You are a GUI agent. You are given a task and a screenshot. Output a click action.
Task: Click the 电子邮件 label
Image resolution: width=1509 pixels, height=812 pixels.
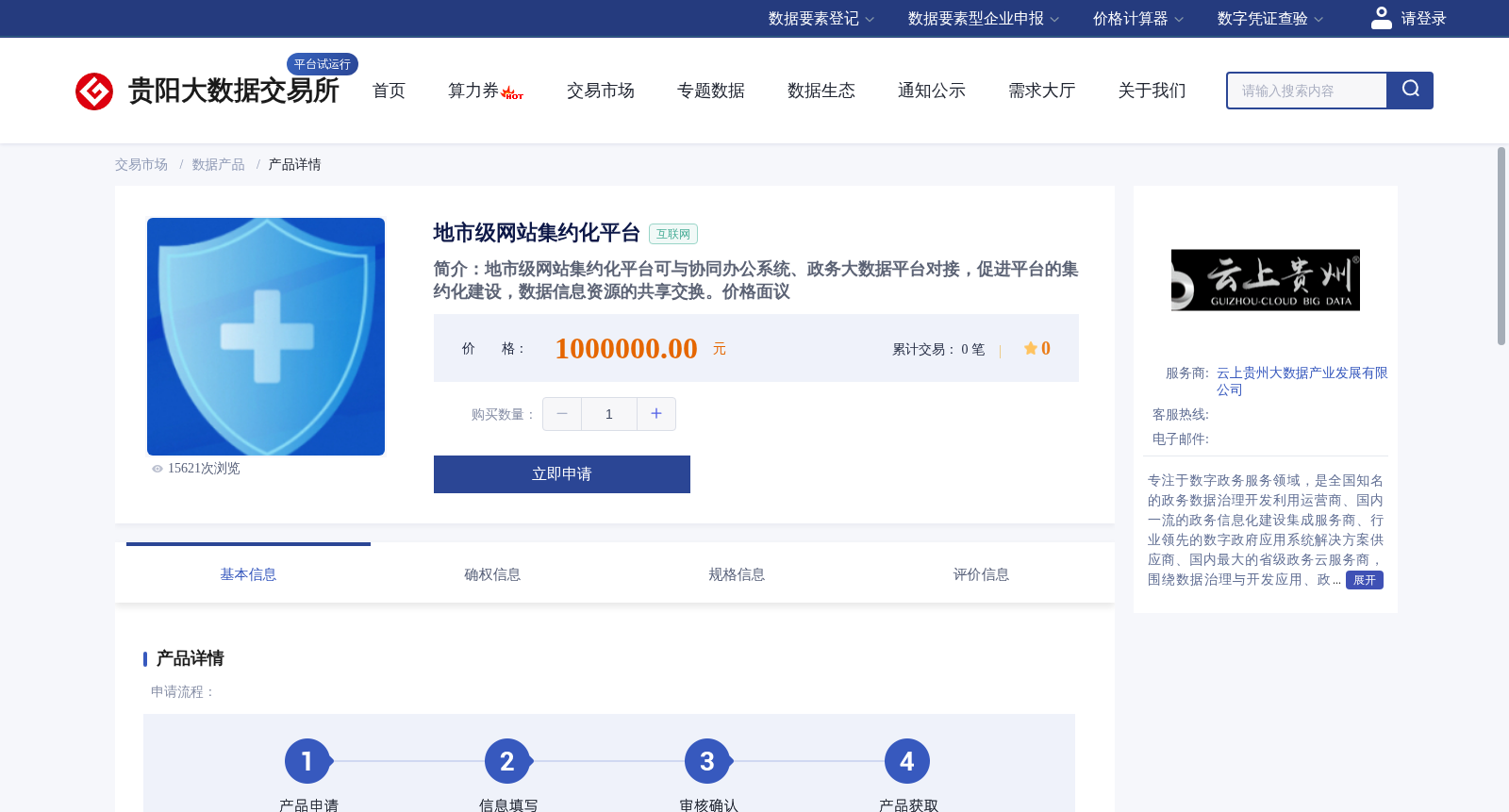coord(1181,439)
